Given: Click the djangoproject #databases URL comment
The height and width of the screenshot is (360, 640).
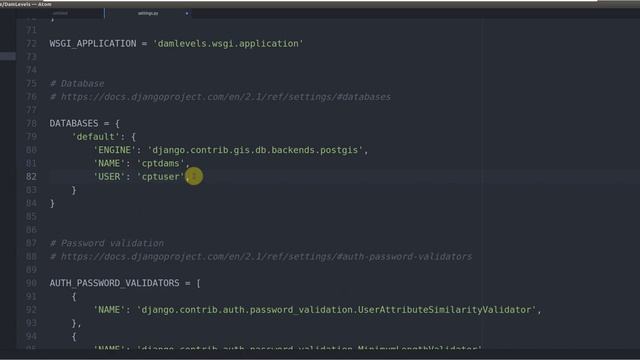Looking at the screenshot, I should 220,97.
